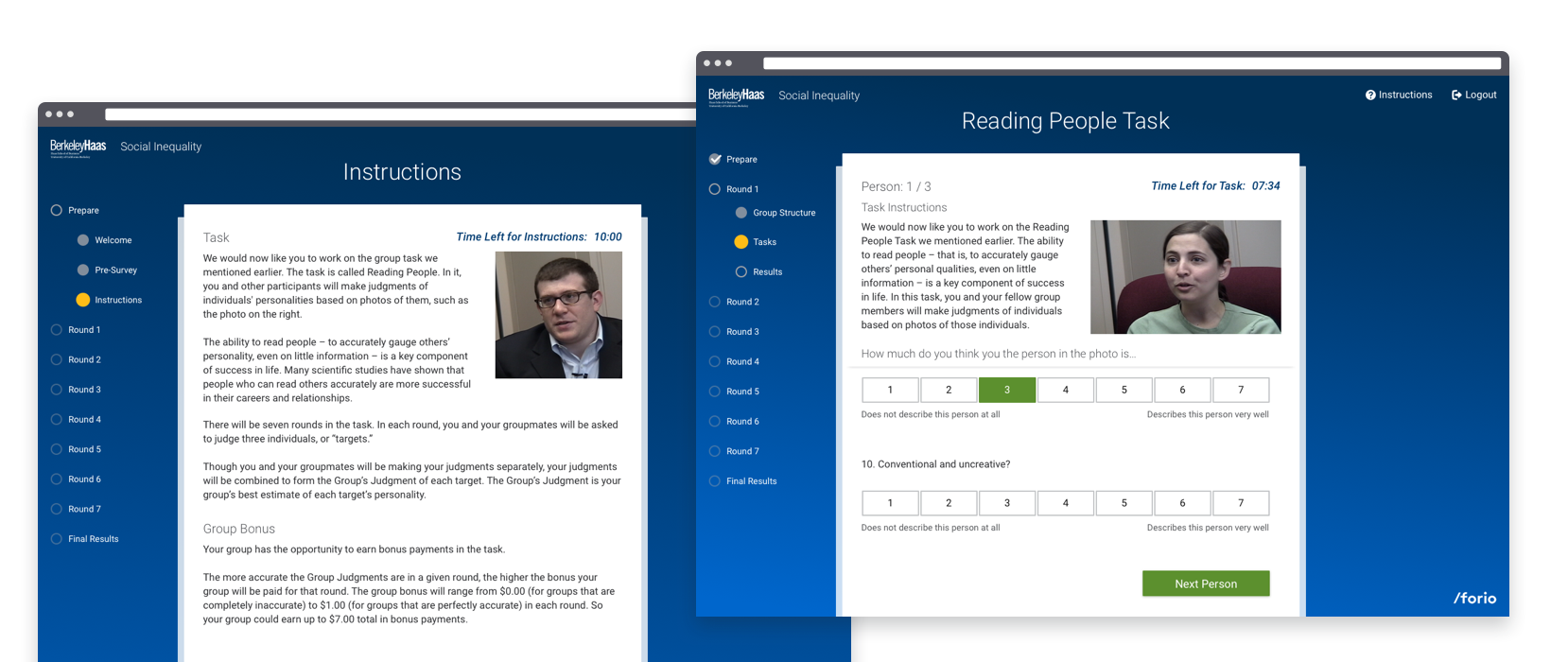
Task: Click the video image of the woman
Action: click(x=1185, y=277)
